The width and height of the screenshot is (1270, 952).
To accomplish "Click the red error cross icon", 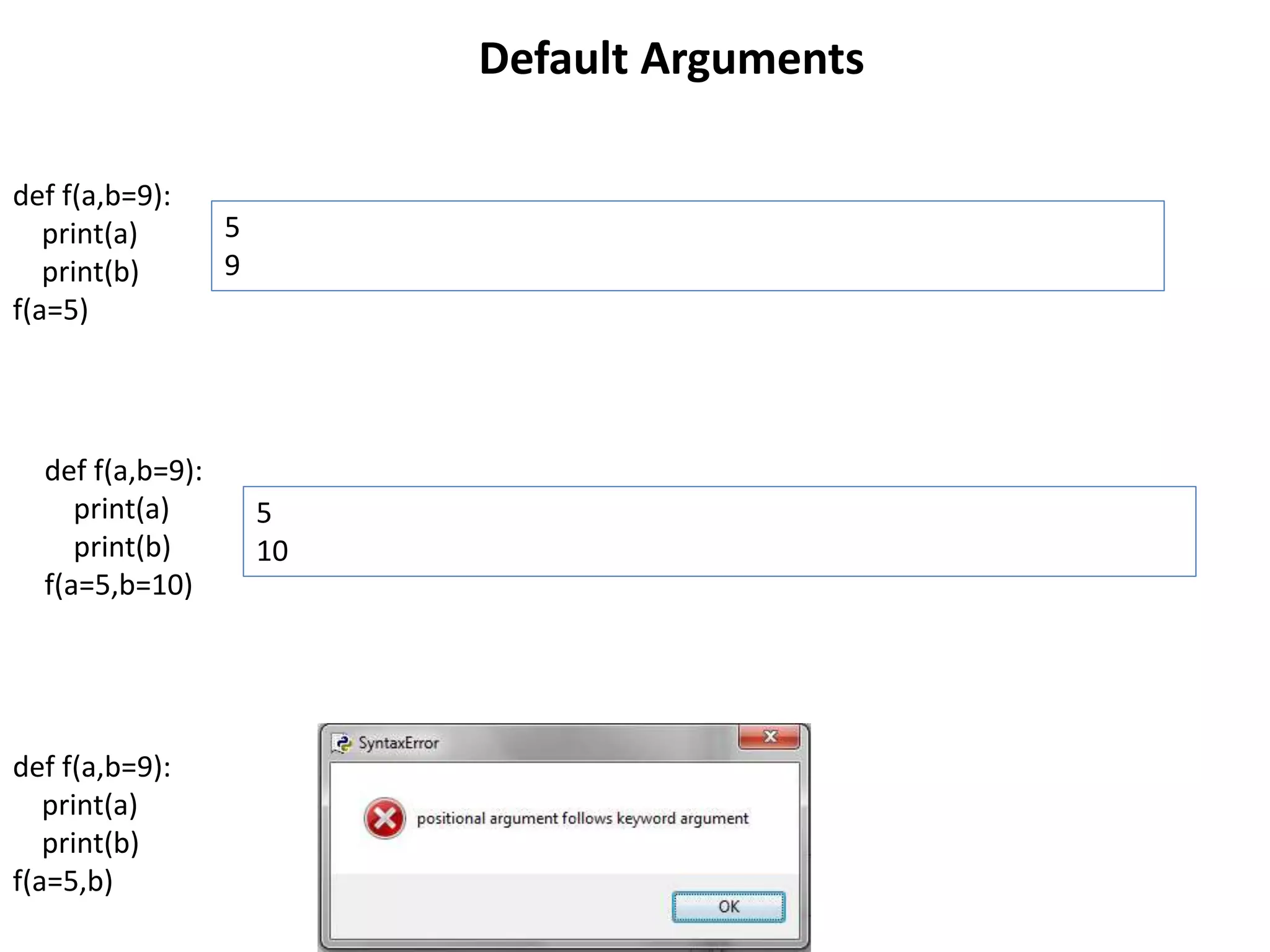I will [384, 818].
